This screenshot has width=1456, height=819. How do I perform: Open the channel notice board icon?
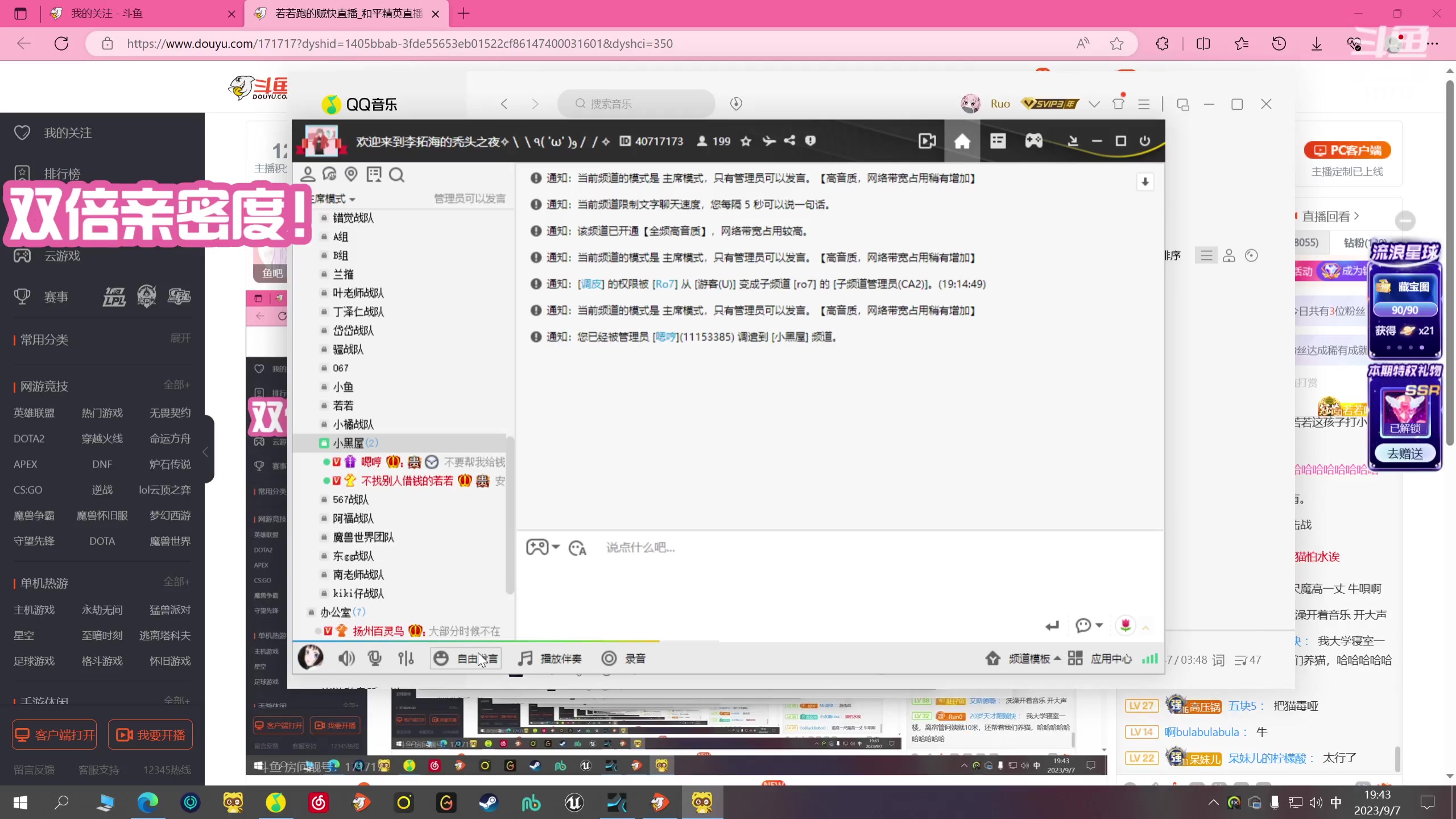(x=374, y=175)
